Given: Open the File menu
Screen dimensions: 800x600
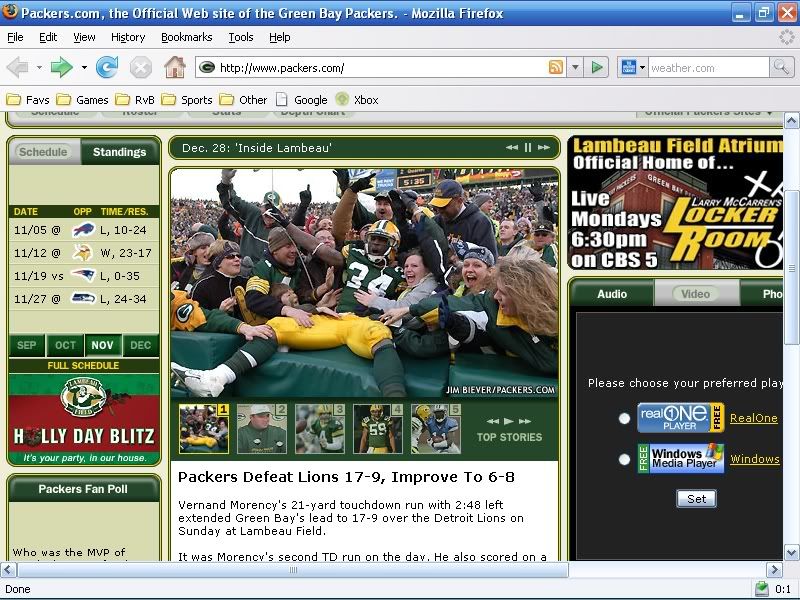Looking at the screenshot, I should [15, 37].
